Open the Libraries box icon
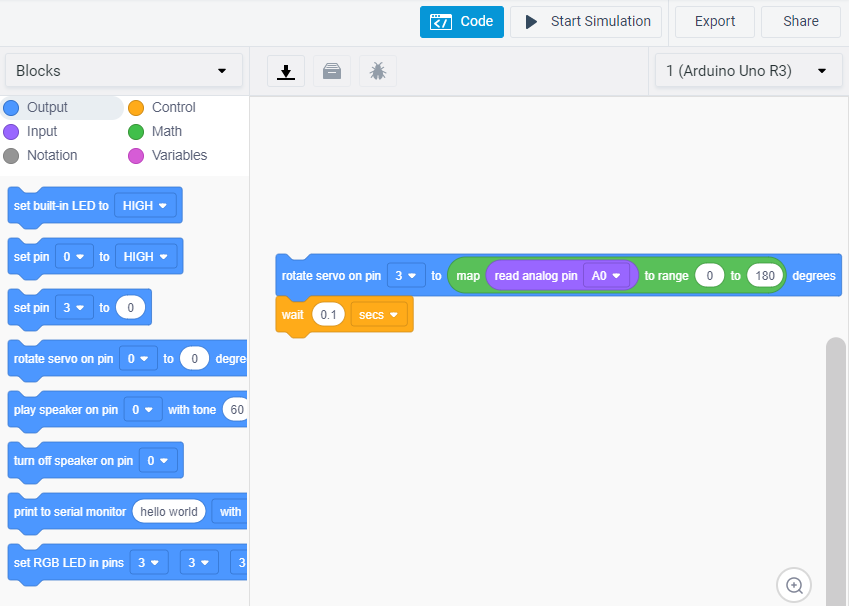 click(332, 71)
